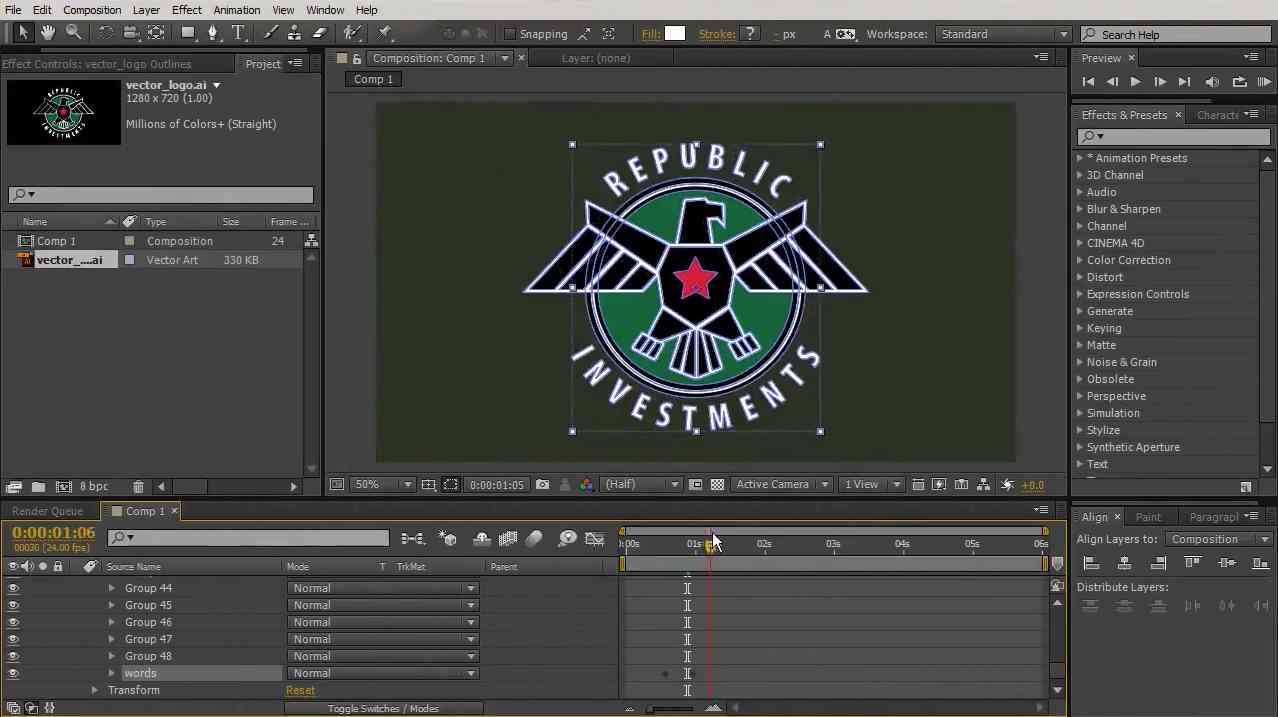1278x717 pixels.
Task: Select the Hand tool
Action: point(48,33)
